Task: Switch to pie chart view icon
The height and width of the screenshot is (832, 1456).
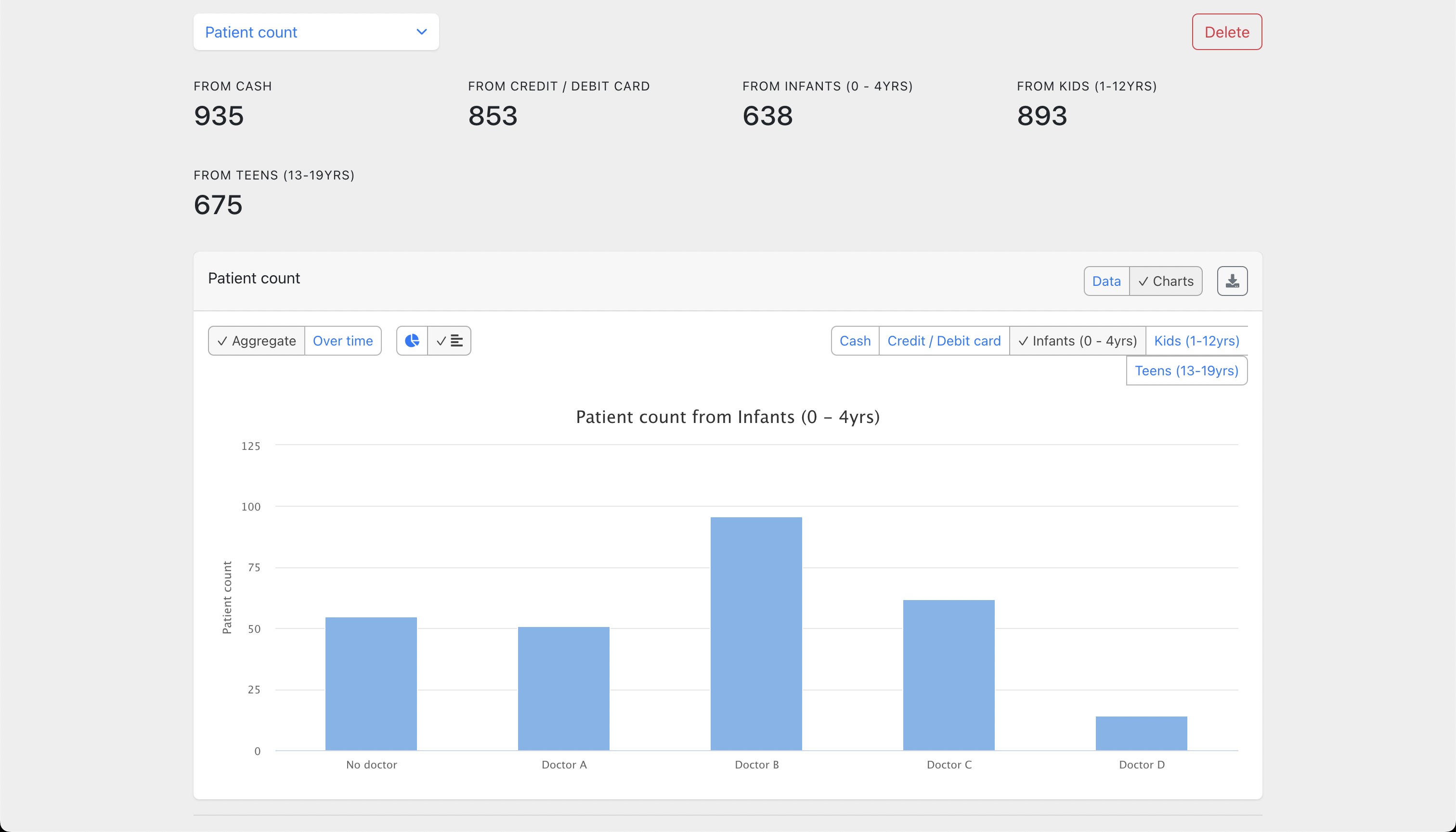Action: tap(412, 341)
